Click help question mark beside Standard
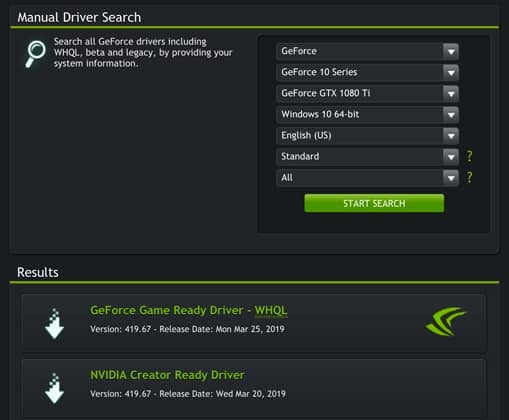Viewport: 509px width, 420px height. pyautogui.click(x=469, y=156)
